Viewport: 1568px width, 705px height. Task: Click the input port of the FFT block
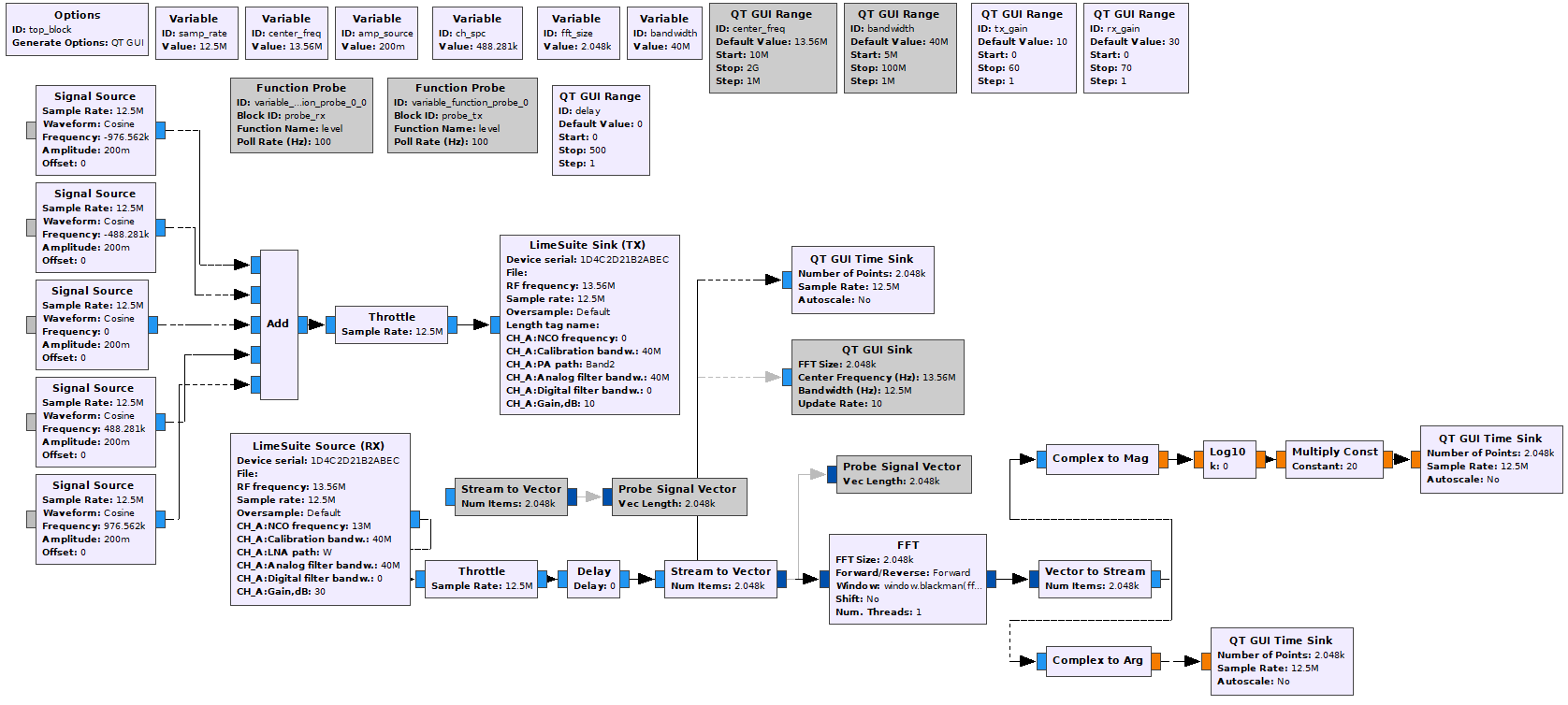(x=824, y=579)
